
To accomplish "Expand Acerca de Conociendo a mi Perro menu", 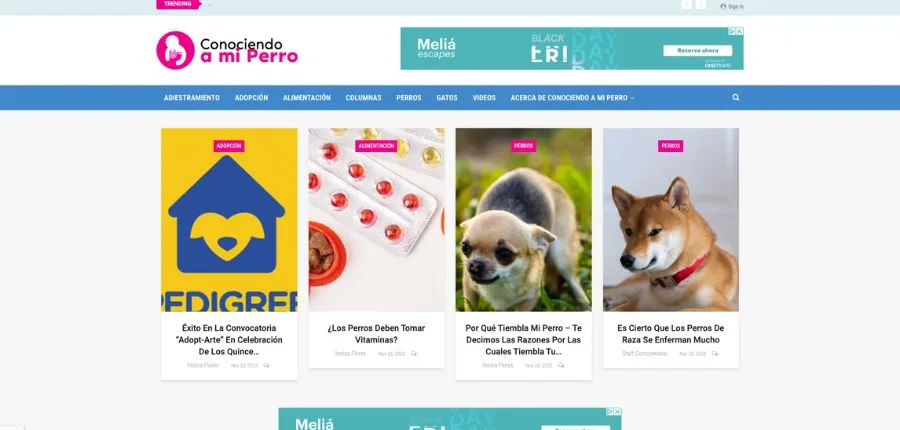I will [572, 98].
